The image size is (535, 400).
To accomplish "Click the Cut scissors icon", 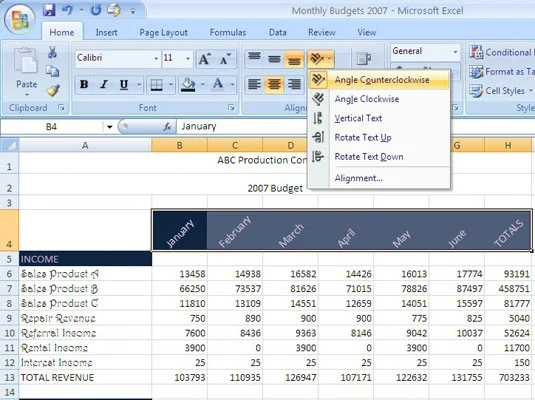I will coord(52,52).
